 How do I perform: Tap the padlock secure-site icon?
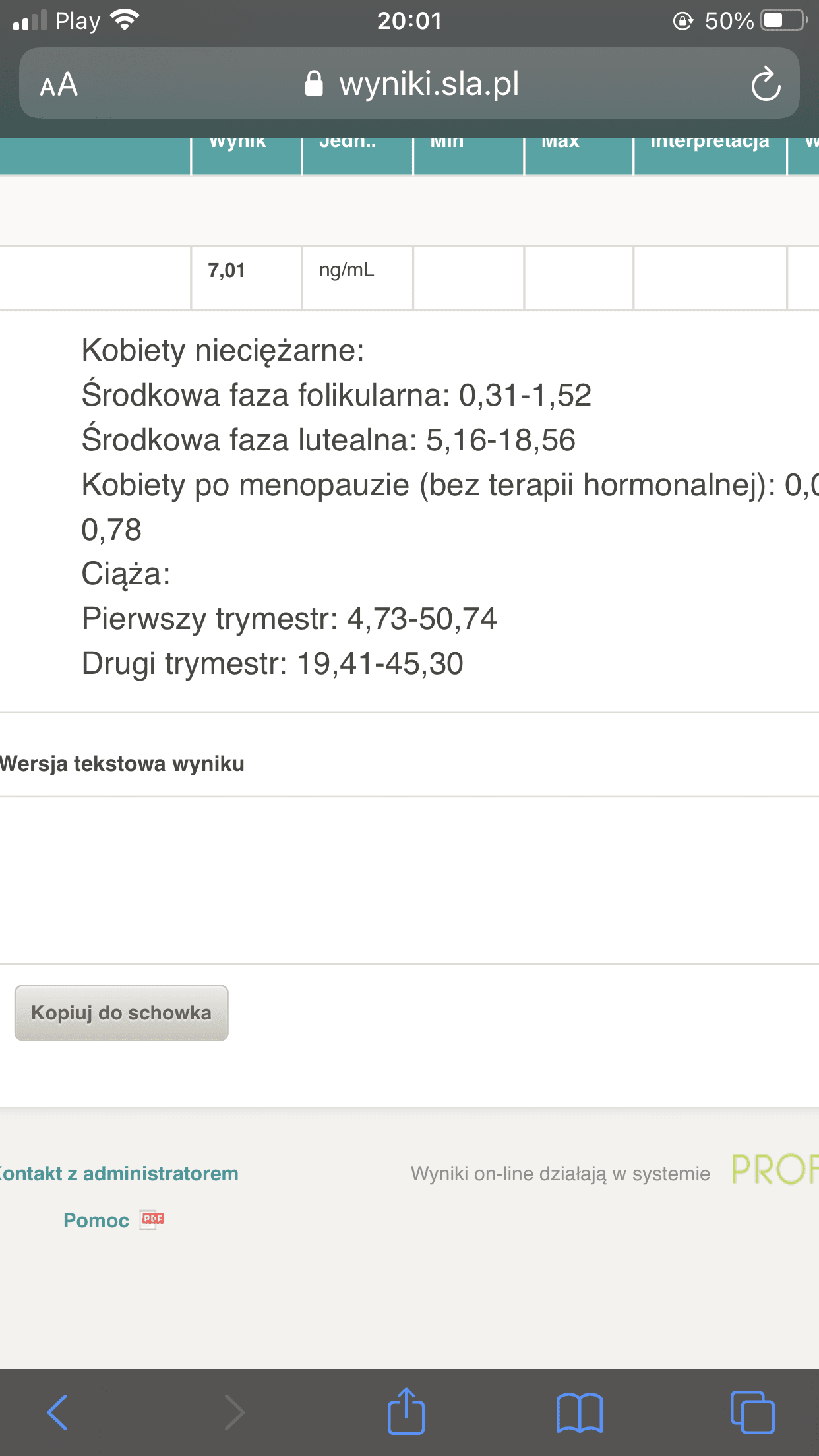[314, 84]
